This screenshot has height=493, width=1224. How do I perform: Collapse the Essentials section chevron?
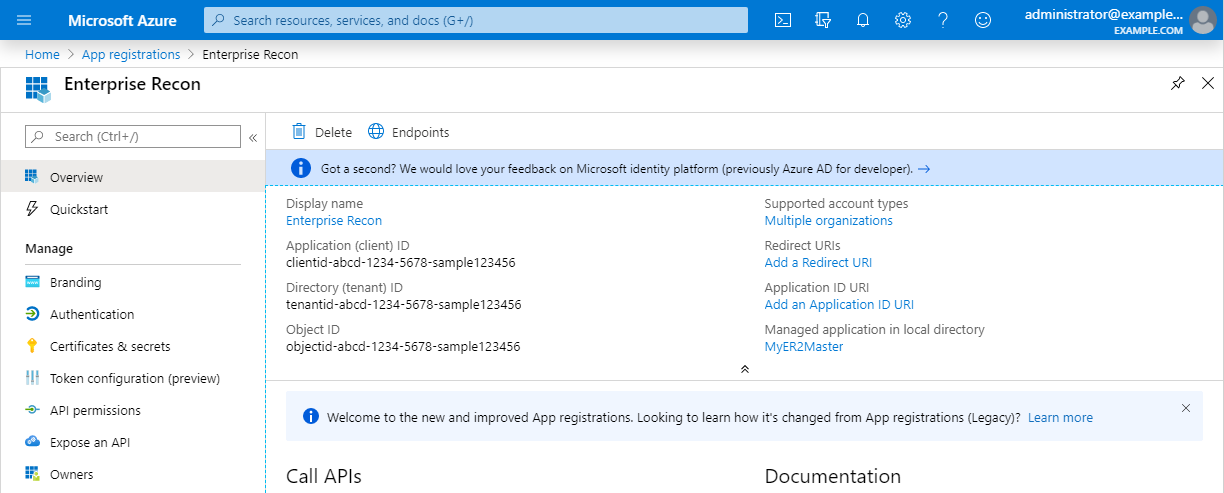744,369
